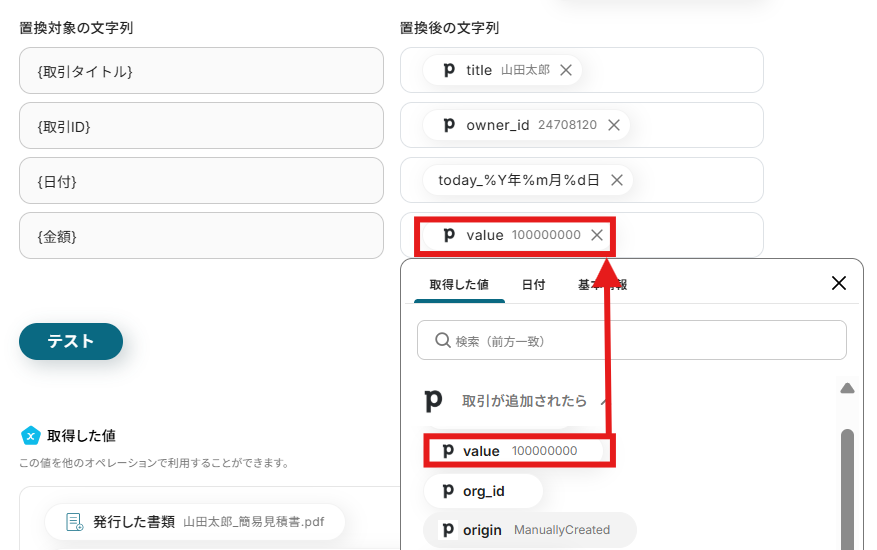This screenshot has height=550, width=877.
Task: Click the 置換後の文字列 heading text
Action: (x=449, y=28)
